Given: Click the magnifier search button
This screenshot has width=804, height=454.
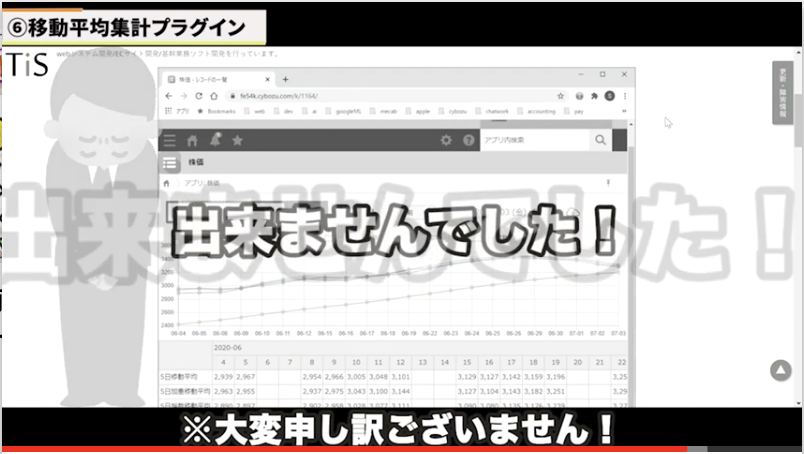Looking at the screenshot, I should click(x=600, y=141).
